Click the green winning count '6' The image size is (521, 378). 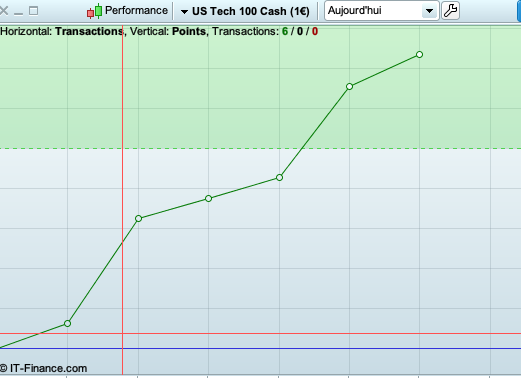[285, 31]
